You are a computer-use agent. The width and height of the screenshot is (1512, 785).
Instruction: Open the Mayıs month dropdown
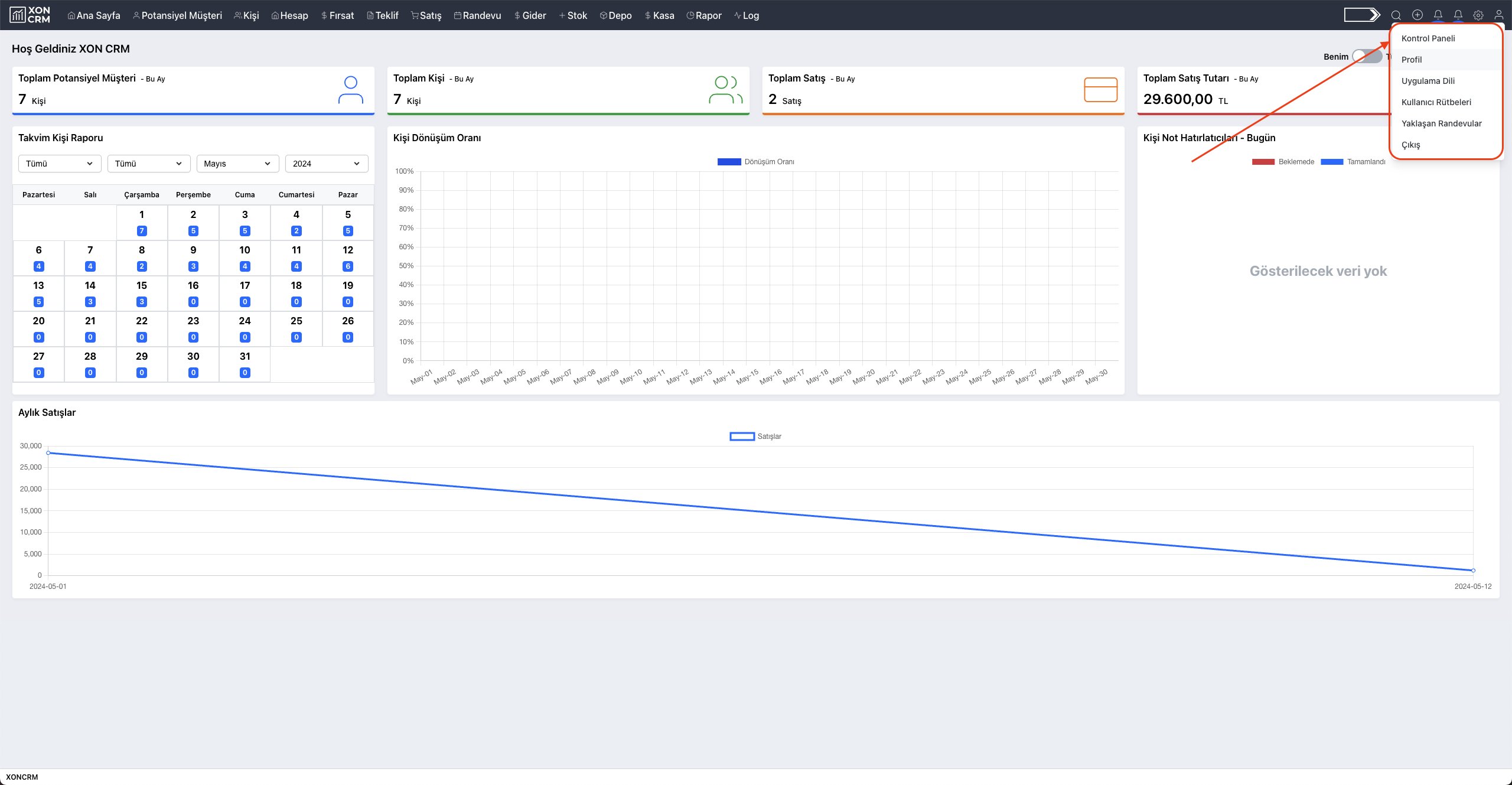[237, 164]
